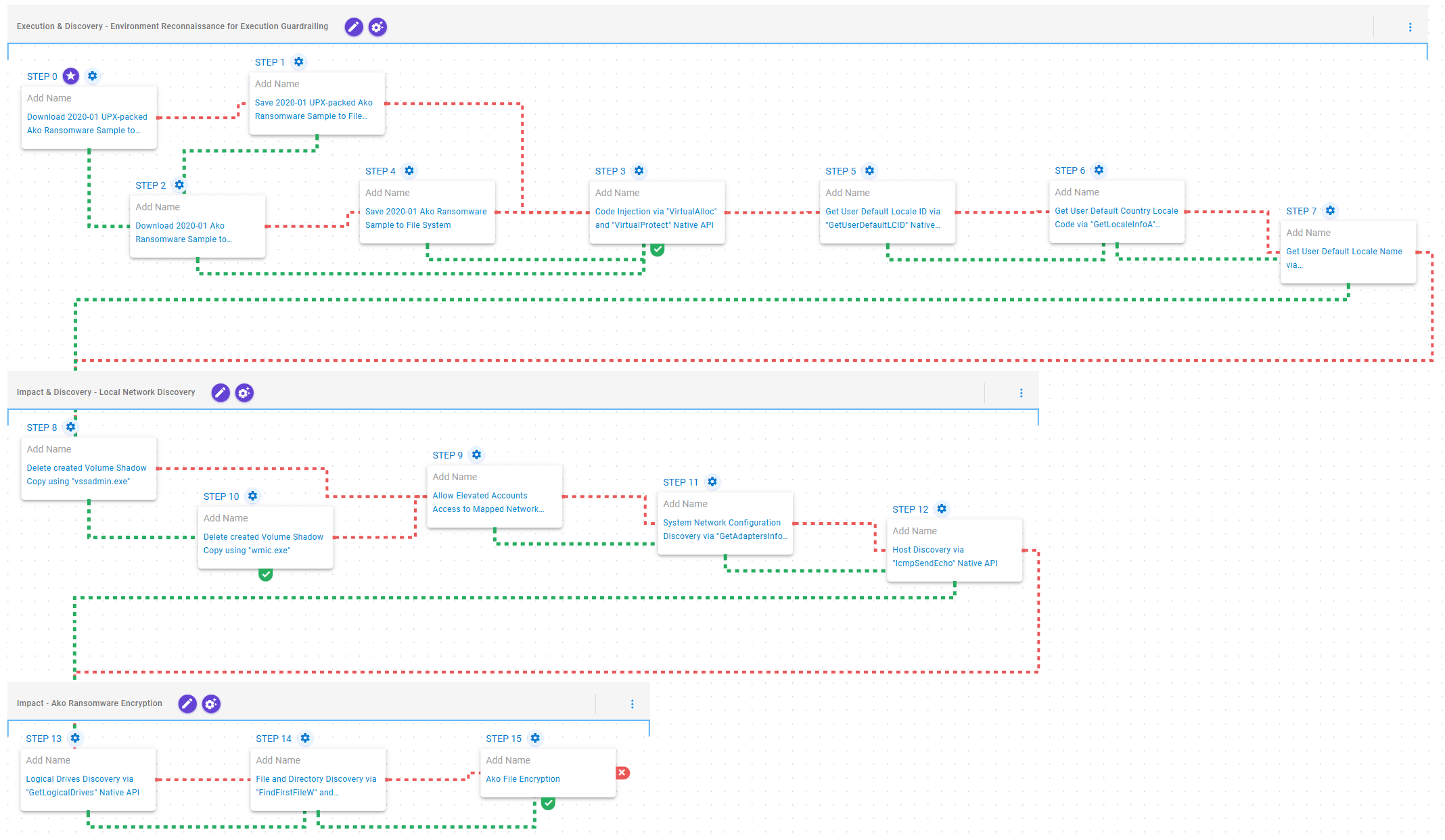
Task: Click the pencil icon for Local Network Discovery
Action: [x=221, y=393]
